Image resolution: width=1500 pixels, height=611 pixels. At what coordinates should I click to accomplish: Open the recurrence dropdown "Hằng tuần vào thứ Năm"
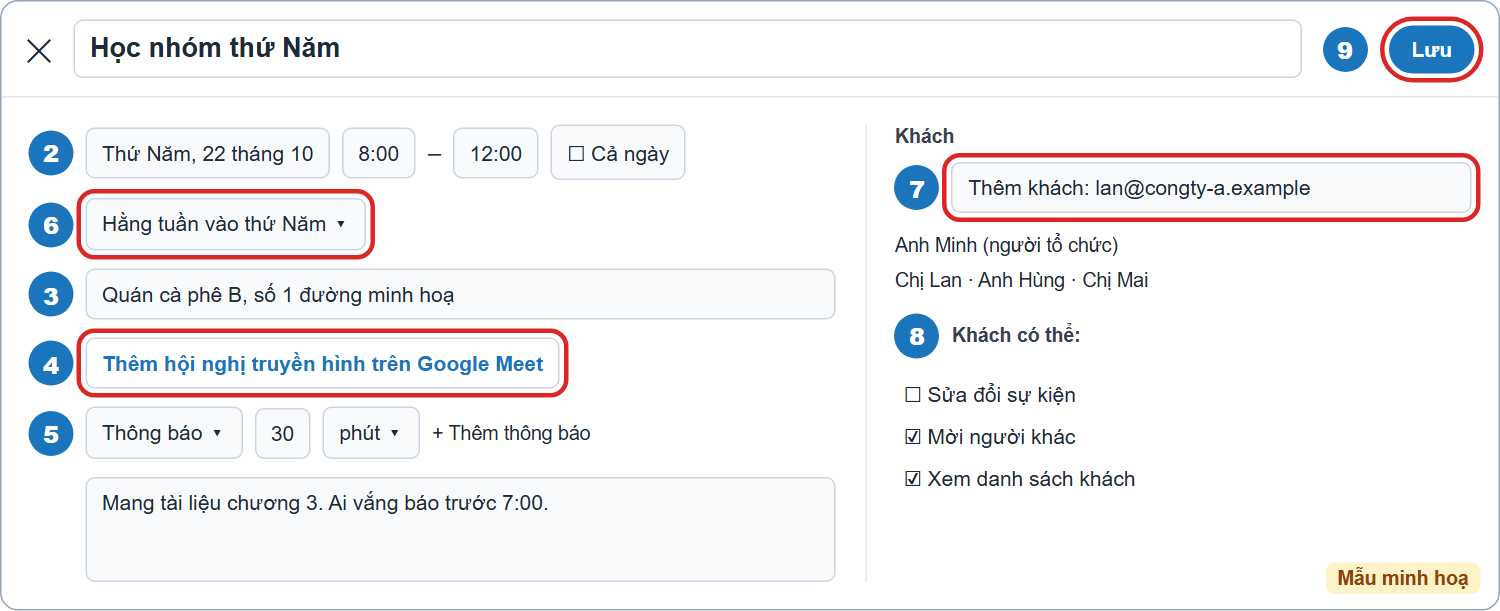tap(225, 224)
